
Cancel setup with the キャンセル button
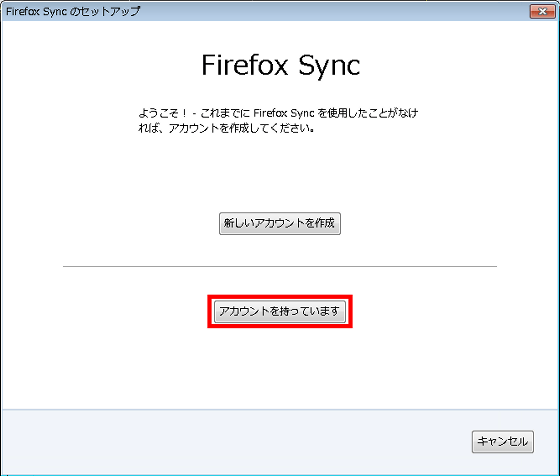(x=502, y=442)
